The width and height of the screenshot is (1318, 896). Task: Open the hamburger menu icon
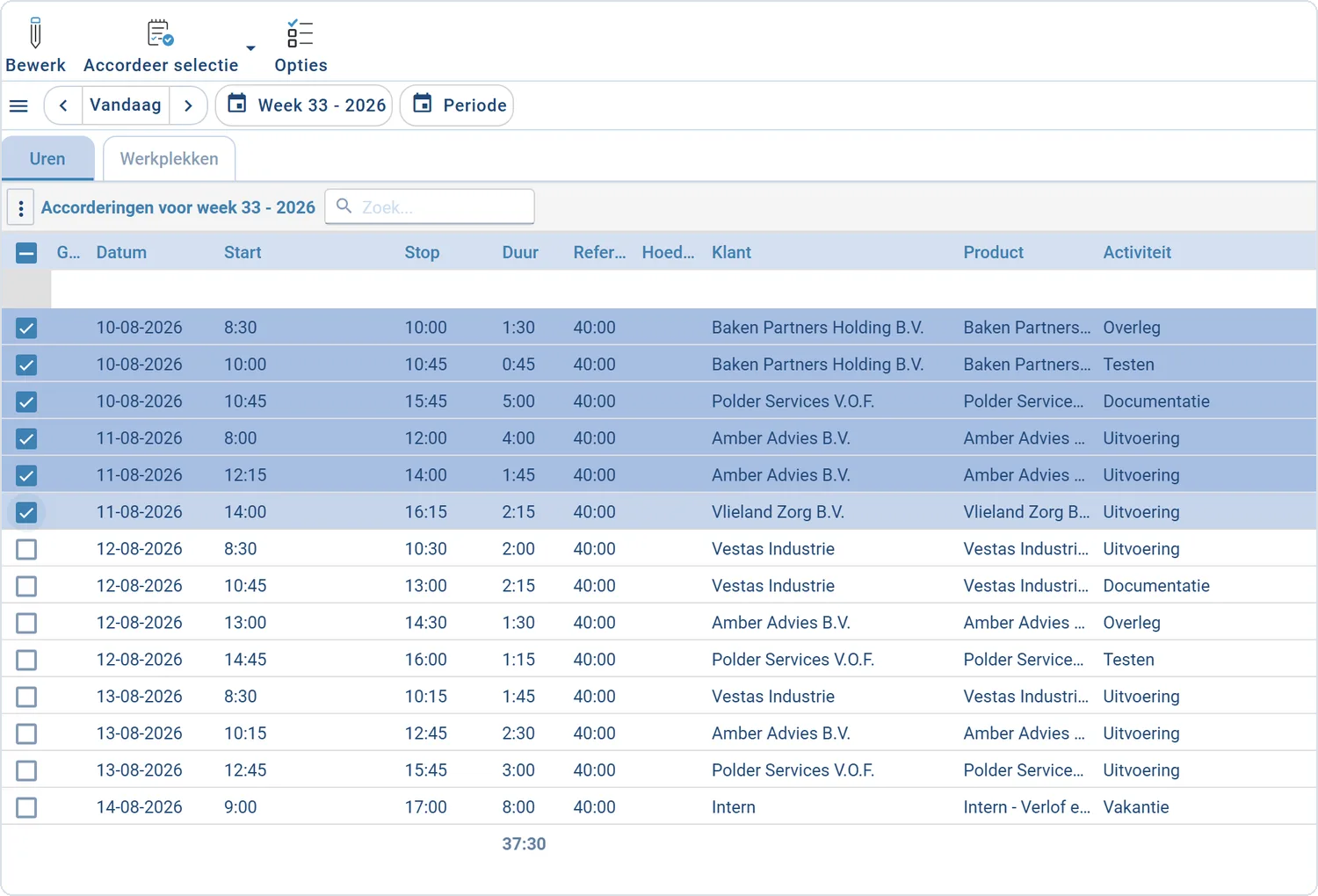click(x=18, y=106)
